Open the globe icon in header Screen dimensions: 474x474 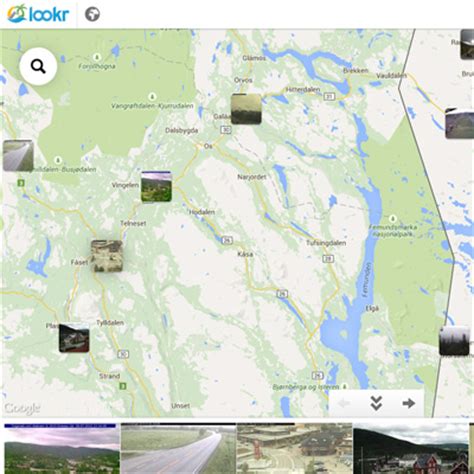tap(92, 14)
